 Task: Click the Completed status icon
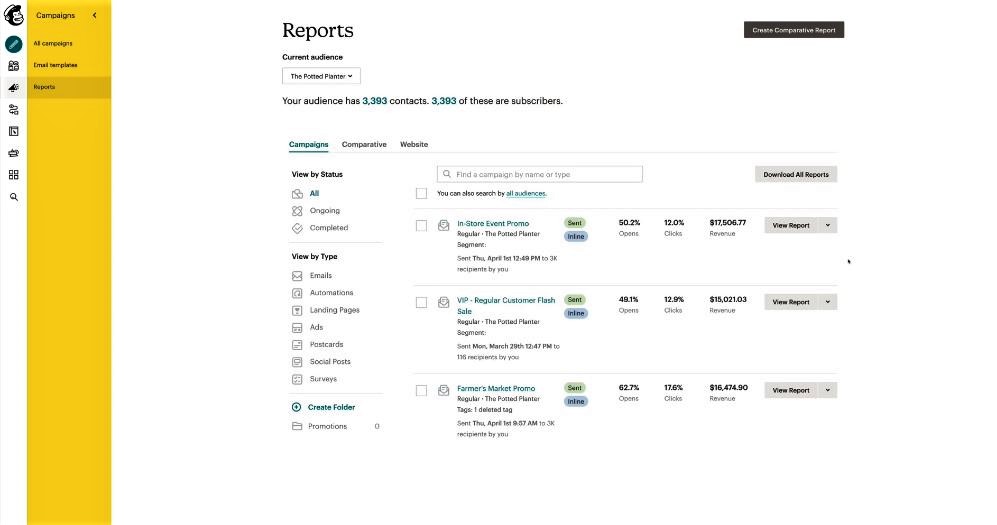coord(297,228)
